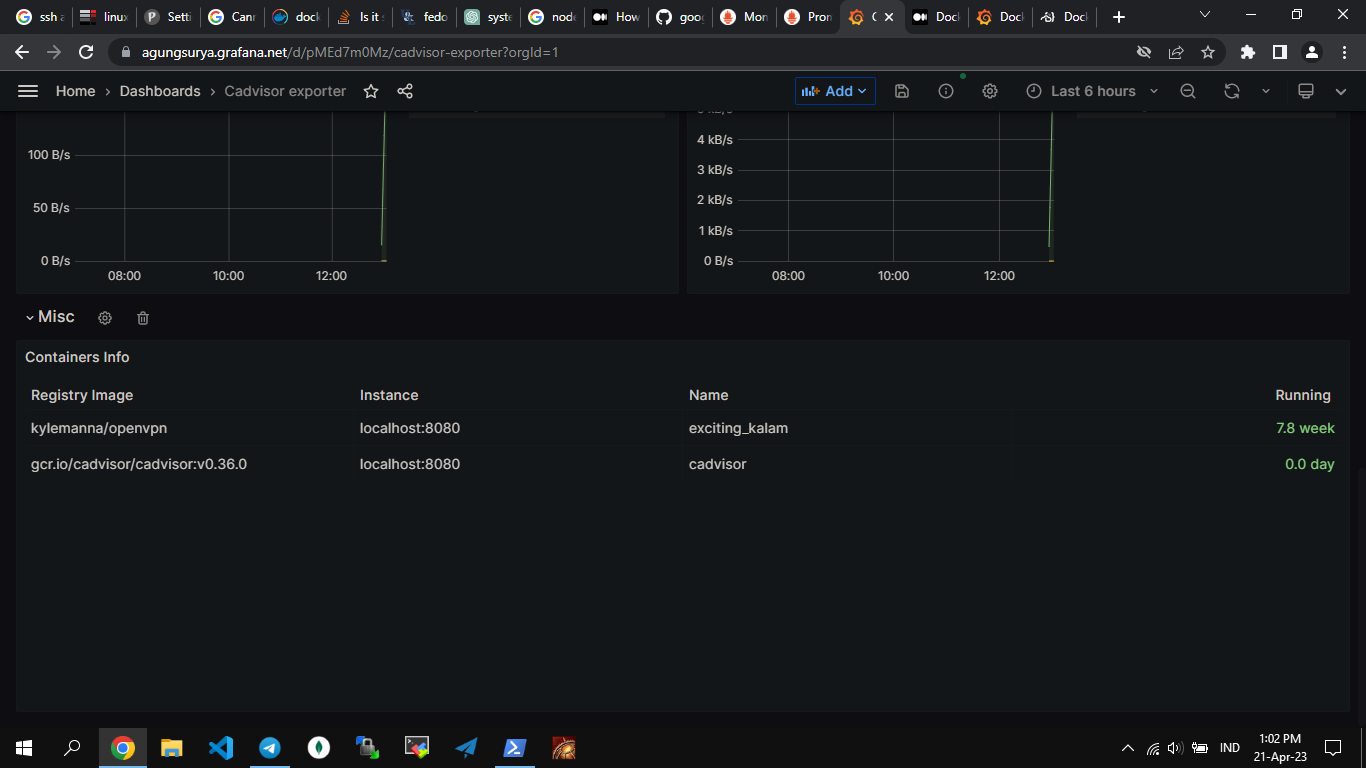This screenshot has height=768, width=1366.
Task: Open dashboard insights info icon
Action: [946, 91]
